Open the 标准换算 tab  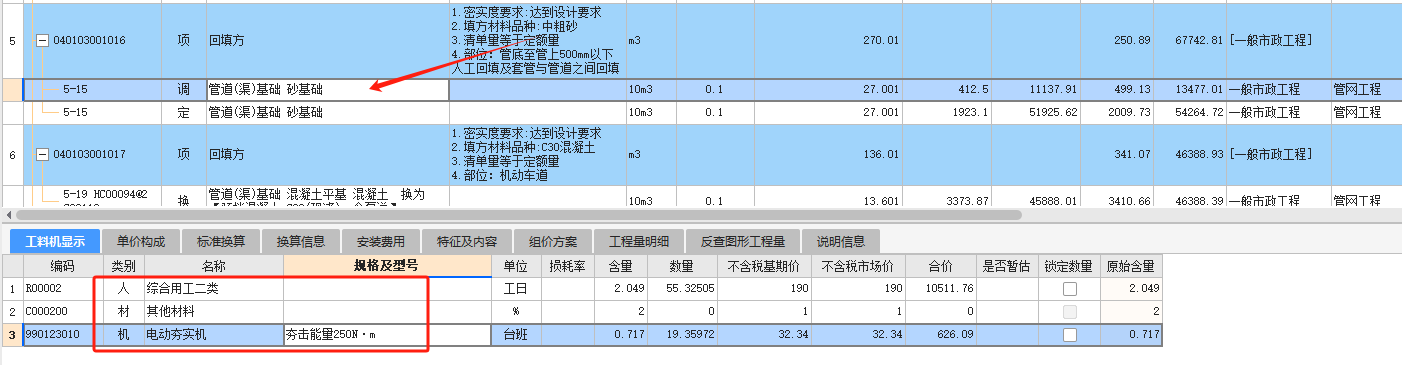(x=220, y=240)
